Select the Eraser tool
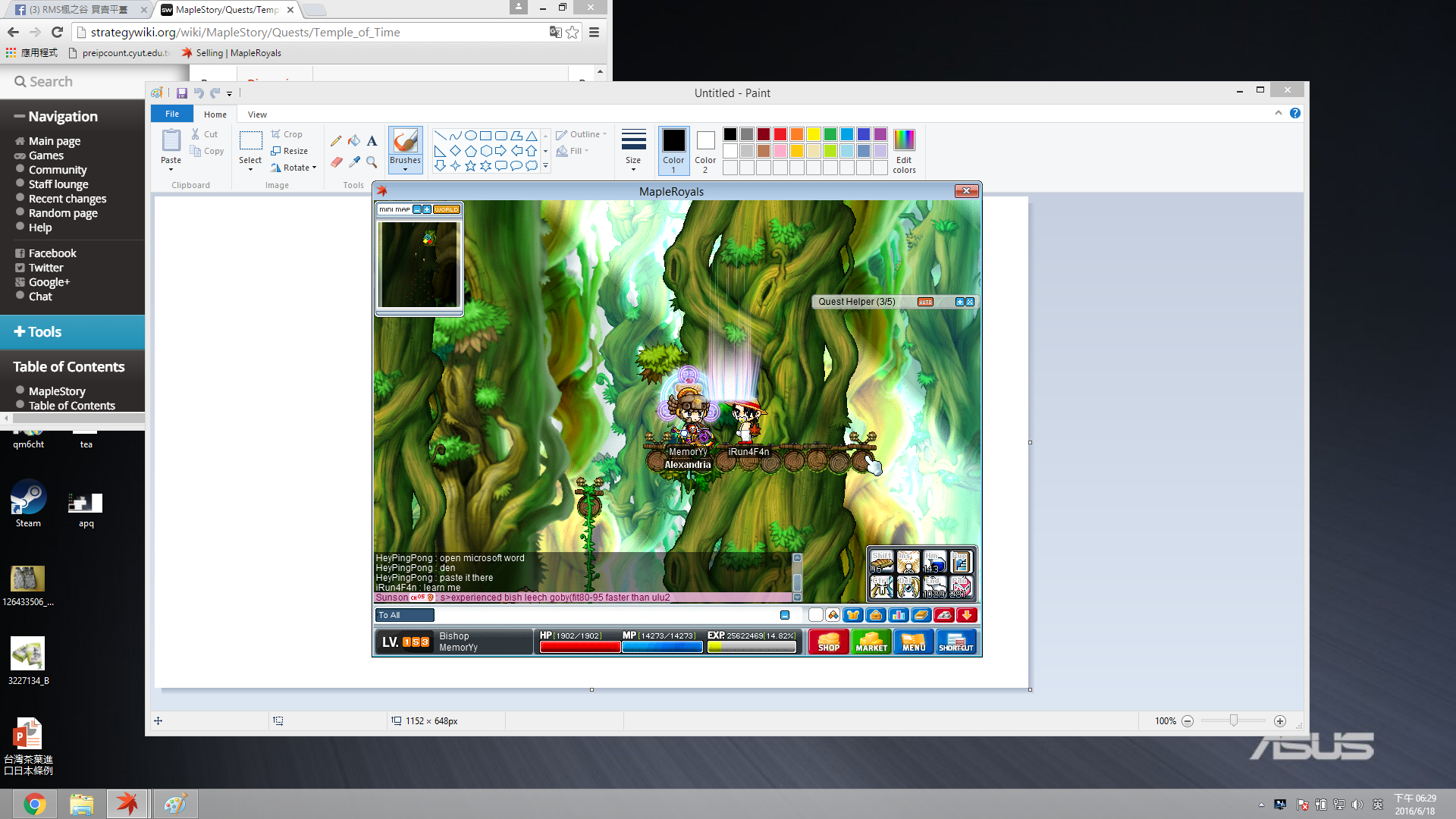Screen dimensions: 1456x819 337,162
